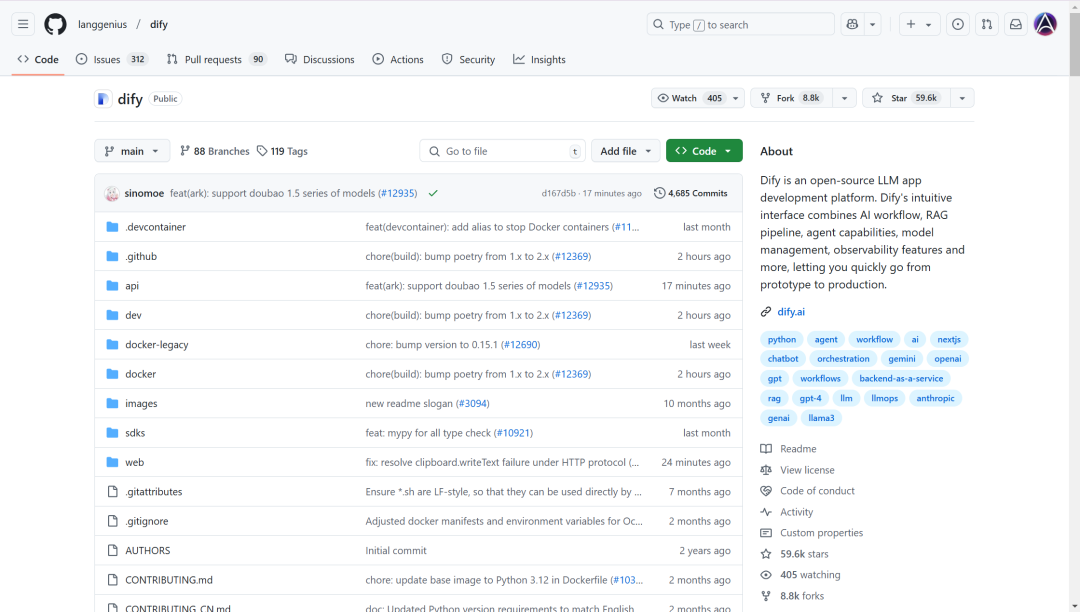Star the dify repository
The width and height of the screenshot is (1080, 612).
[906, 98]
